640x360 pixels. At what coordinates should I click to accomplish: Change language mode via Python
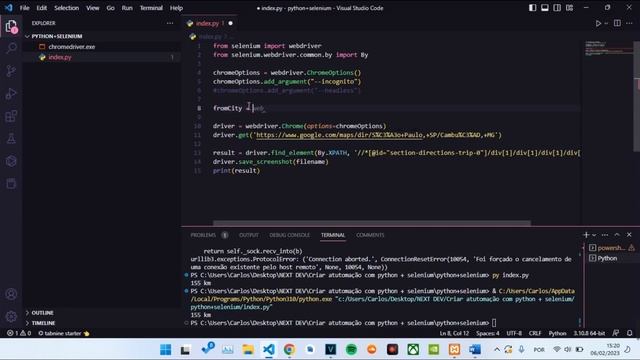click(x=557, y=333)
